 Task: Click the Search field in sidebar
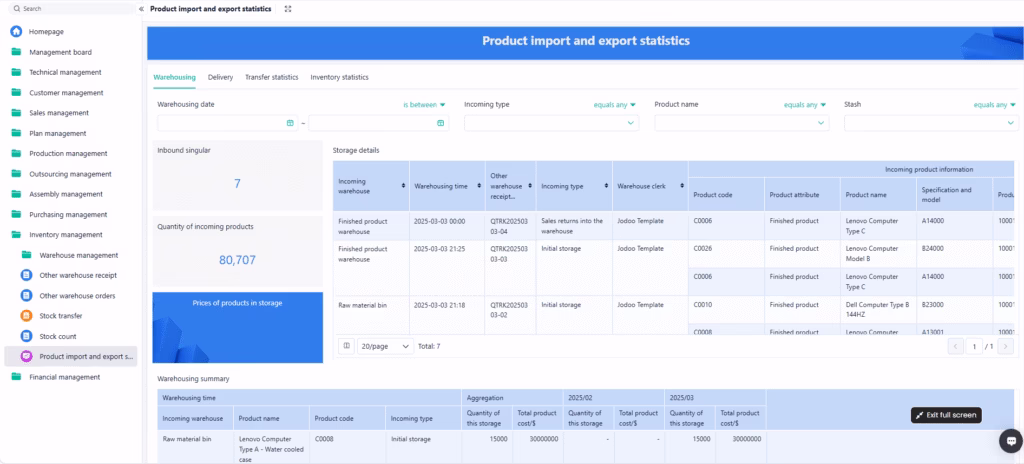point(70,8)
